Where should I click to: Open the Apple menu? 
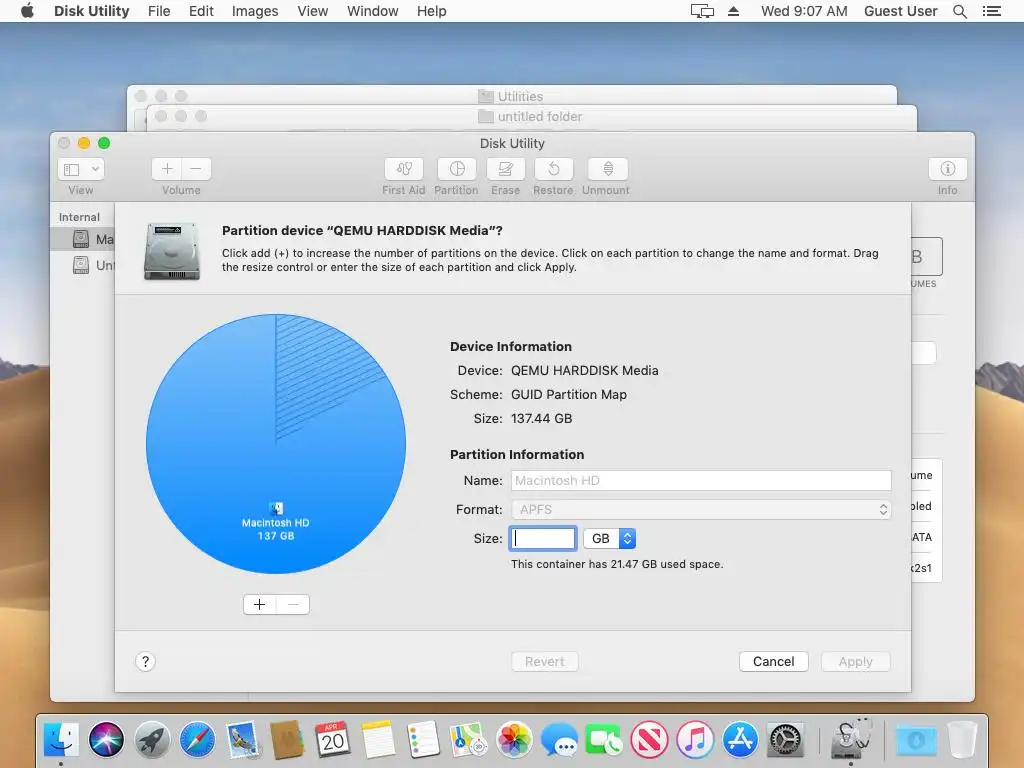[x=27, y=11]
